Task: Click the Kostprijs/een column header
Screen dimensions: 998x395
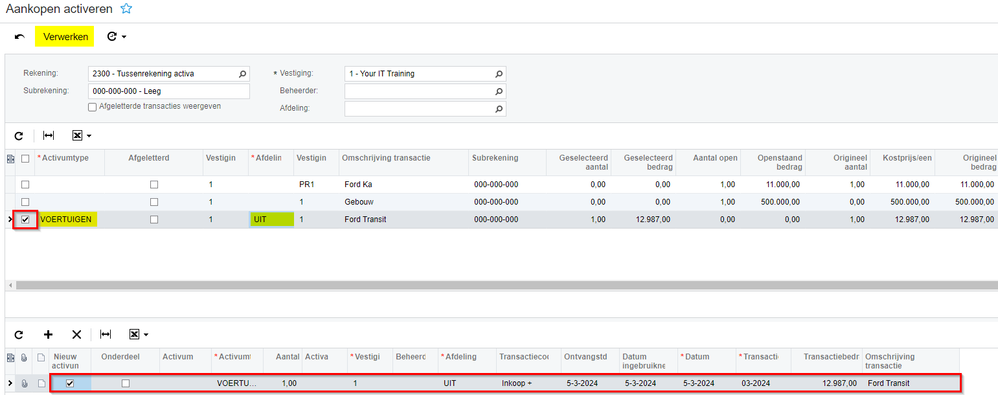Action: point(902,163)
